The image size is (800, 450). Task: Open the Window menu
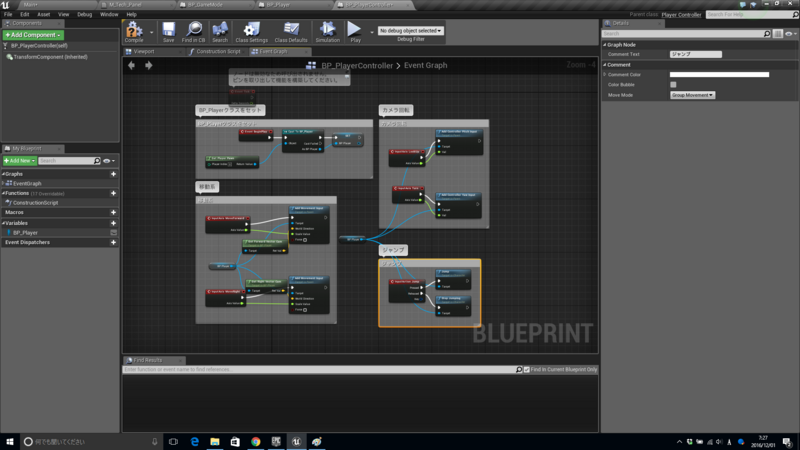[x=109, y=14]
